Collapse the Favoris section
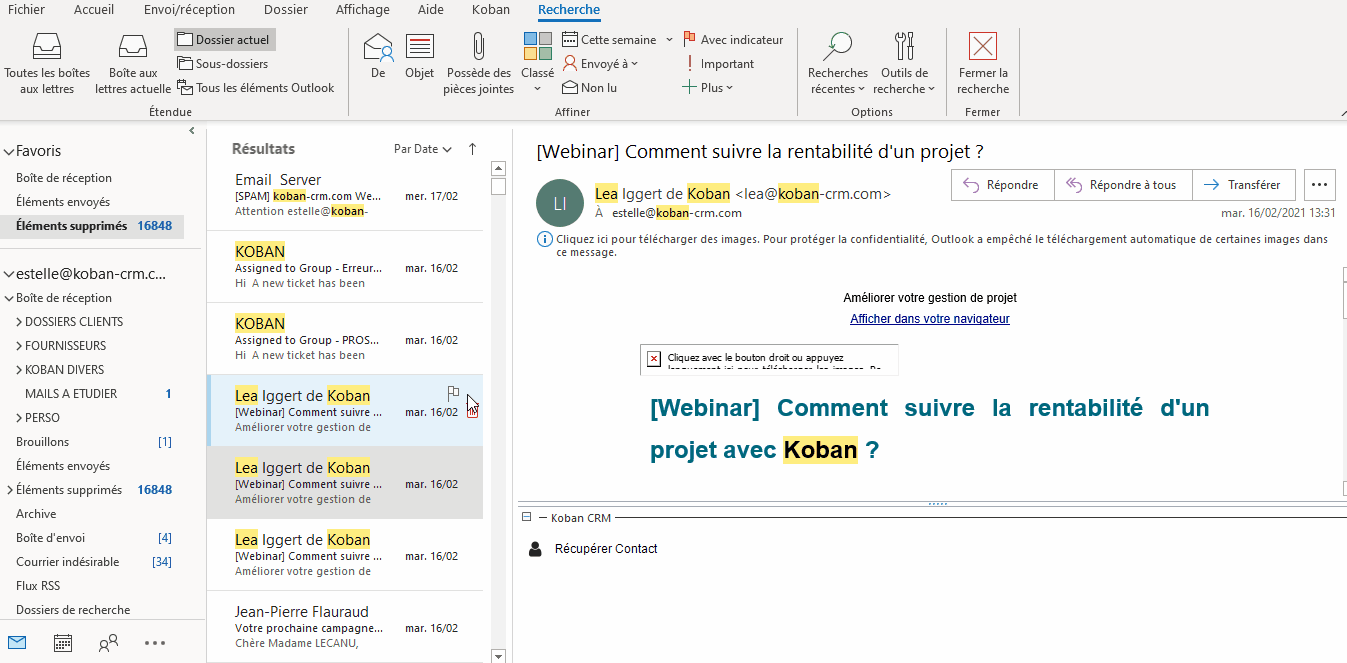The image size is (1347, 663). pyautogui.click(x=8, y=152)
